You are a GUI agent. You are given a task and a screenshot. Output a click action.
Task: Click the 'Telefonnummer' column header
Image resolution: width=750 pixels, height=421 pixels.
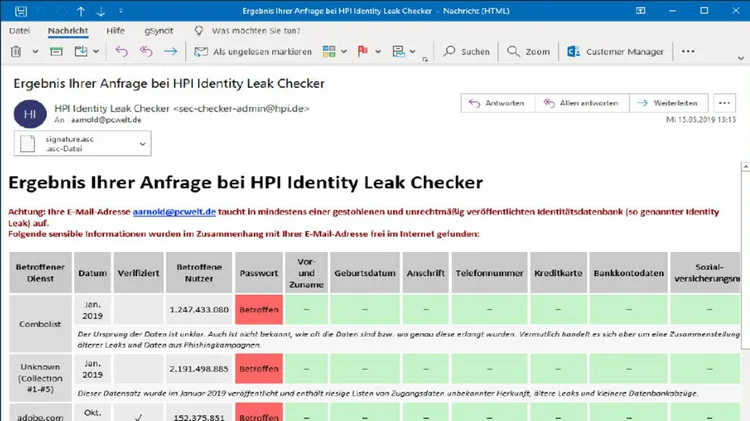[489, 273]
